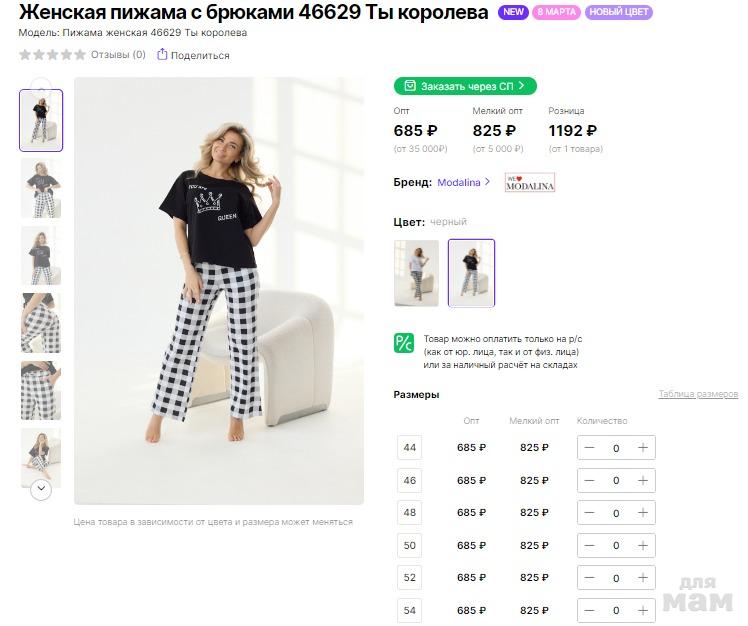Screen dimensions: 748x626
Task: Decrease the quantity for size 46
Action: point(590,481)
